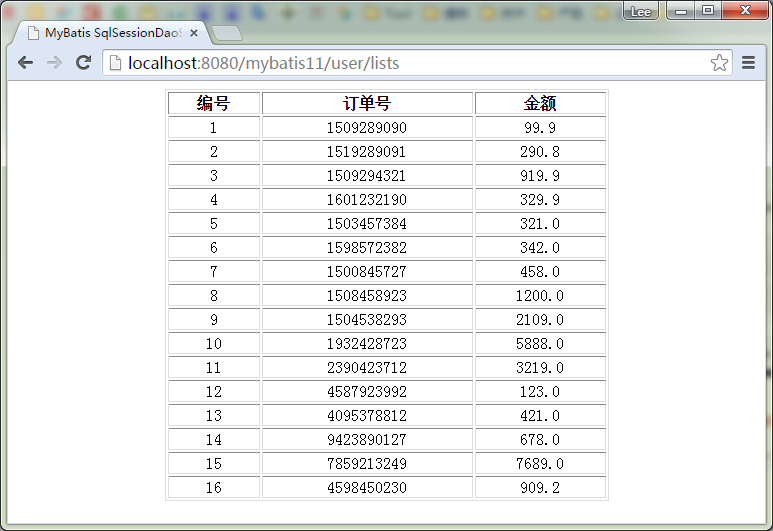Click the 金额 column header
Image resolution: width=773 pixels, height=531 pixels.
(x=540, y=104)
